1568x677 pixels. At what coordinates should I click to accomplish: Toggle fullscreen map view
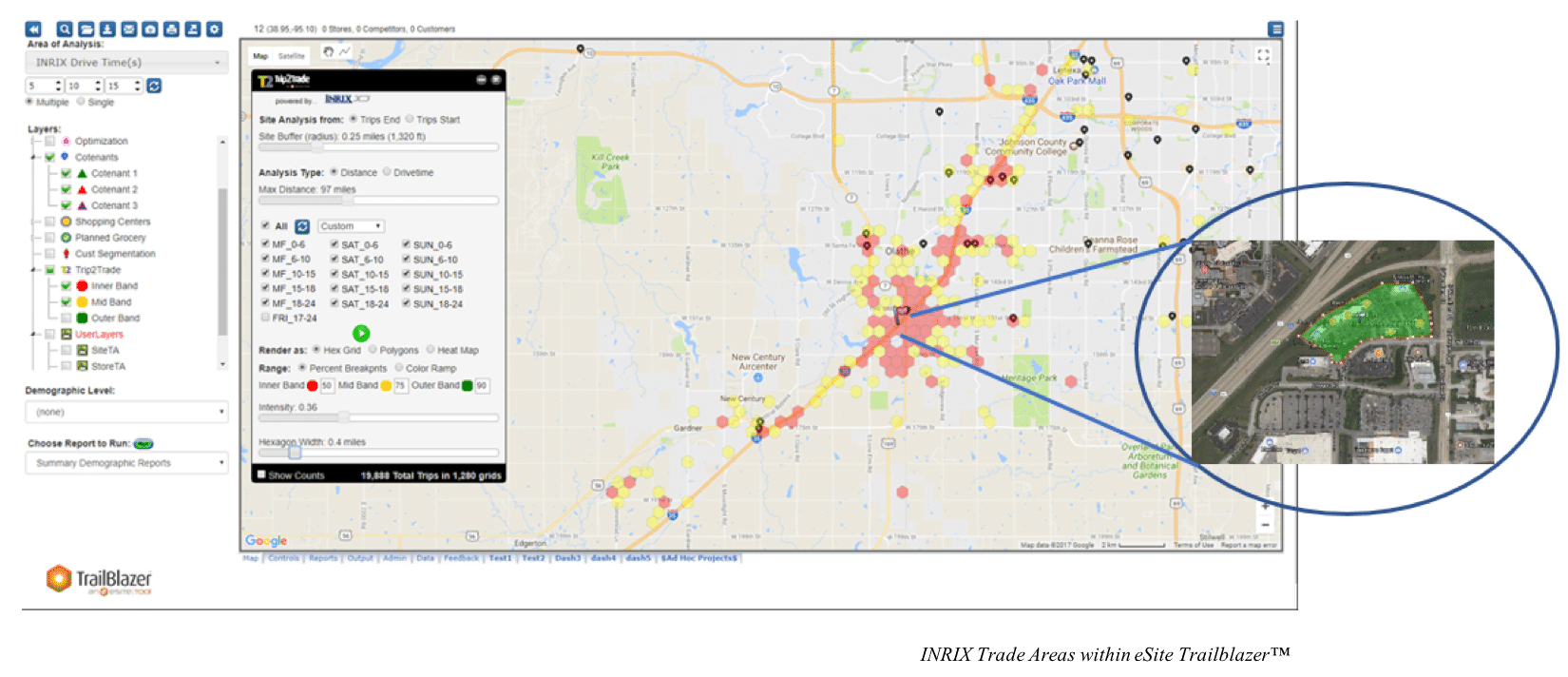(1263, 56)
